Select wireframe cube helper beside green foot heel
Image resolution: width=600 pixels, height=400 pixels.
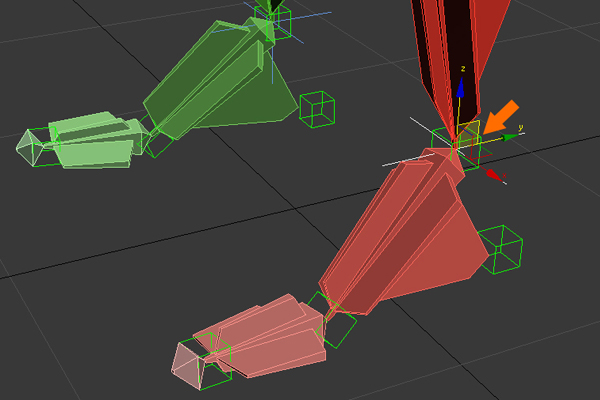click(x=317, y=109)
